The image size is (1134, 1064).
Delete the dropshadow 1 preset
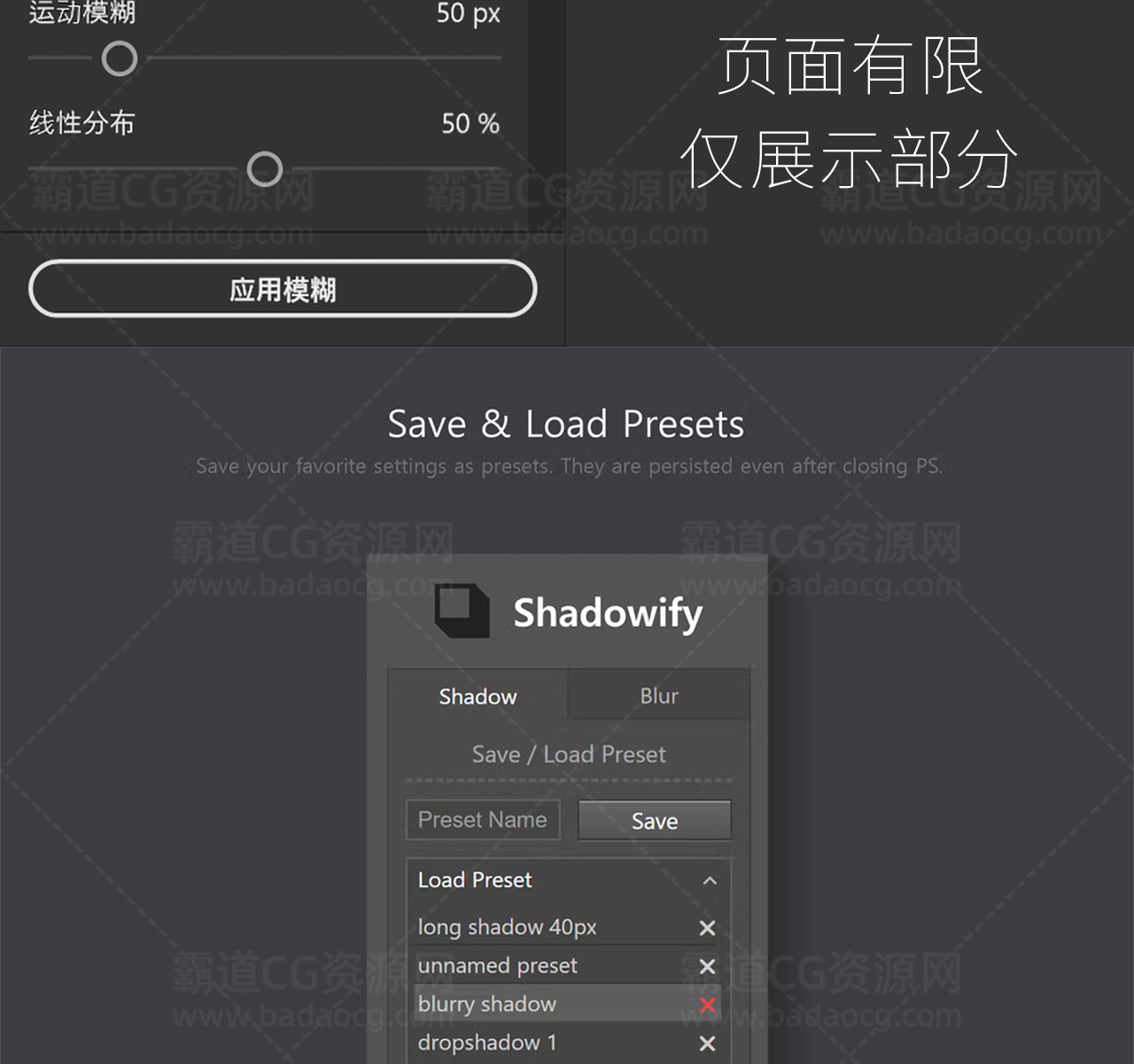click(x=707, y=1044)
